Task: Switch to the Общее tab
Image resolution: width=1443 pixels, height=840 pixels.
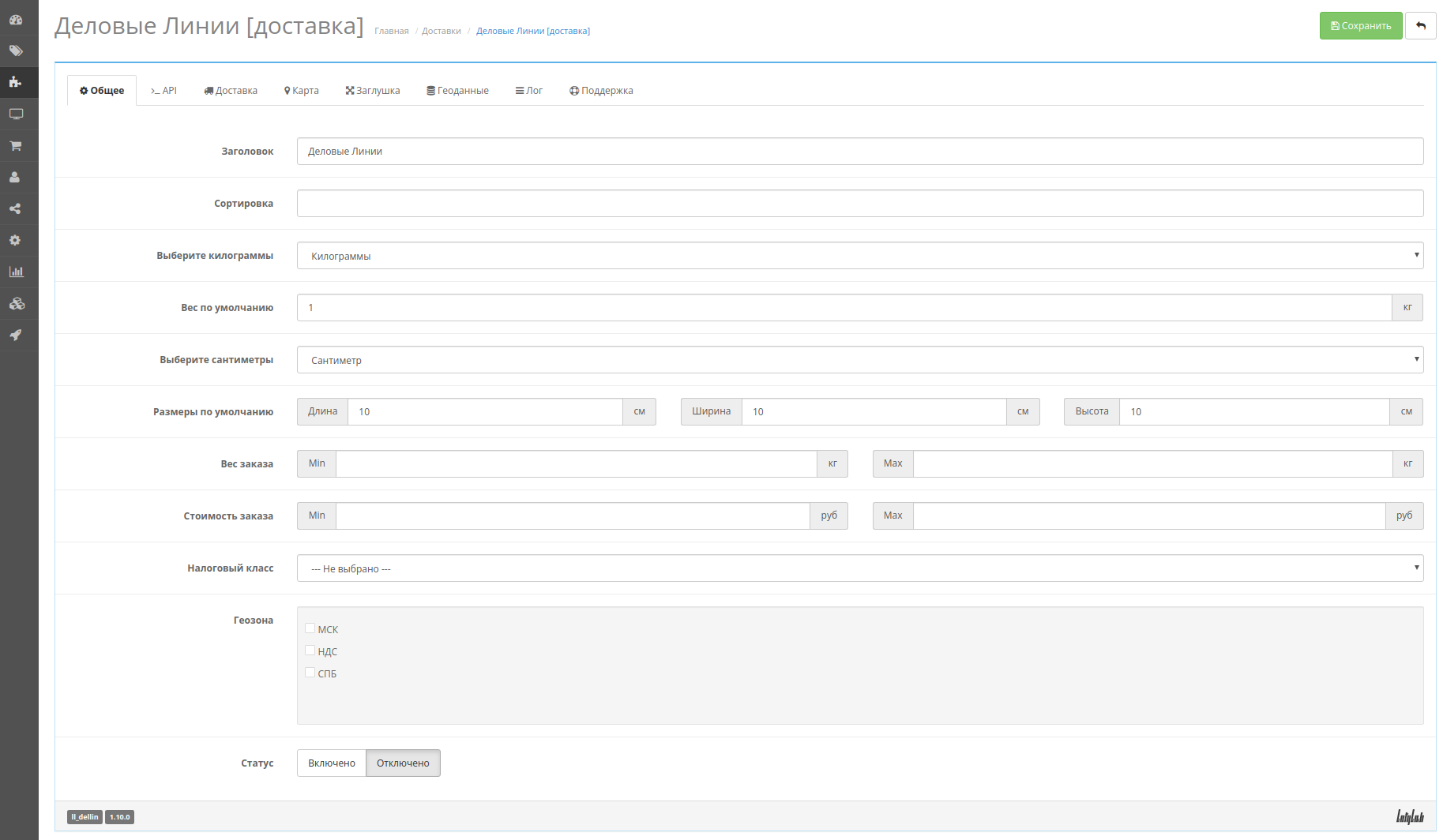Action: tap(102, 90)
